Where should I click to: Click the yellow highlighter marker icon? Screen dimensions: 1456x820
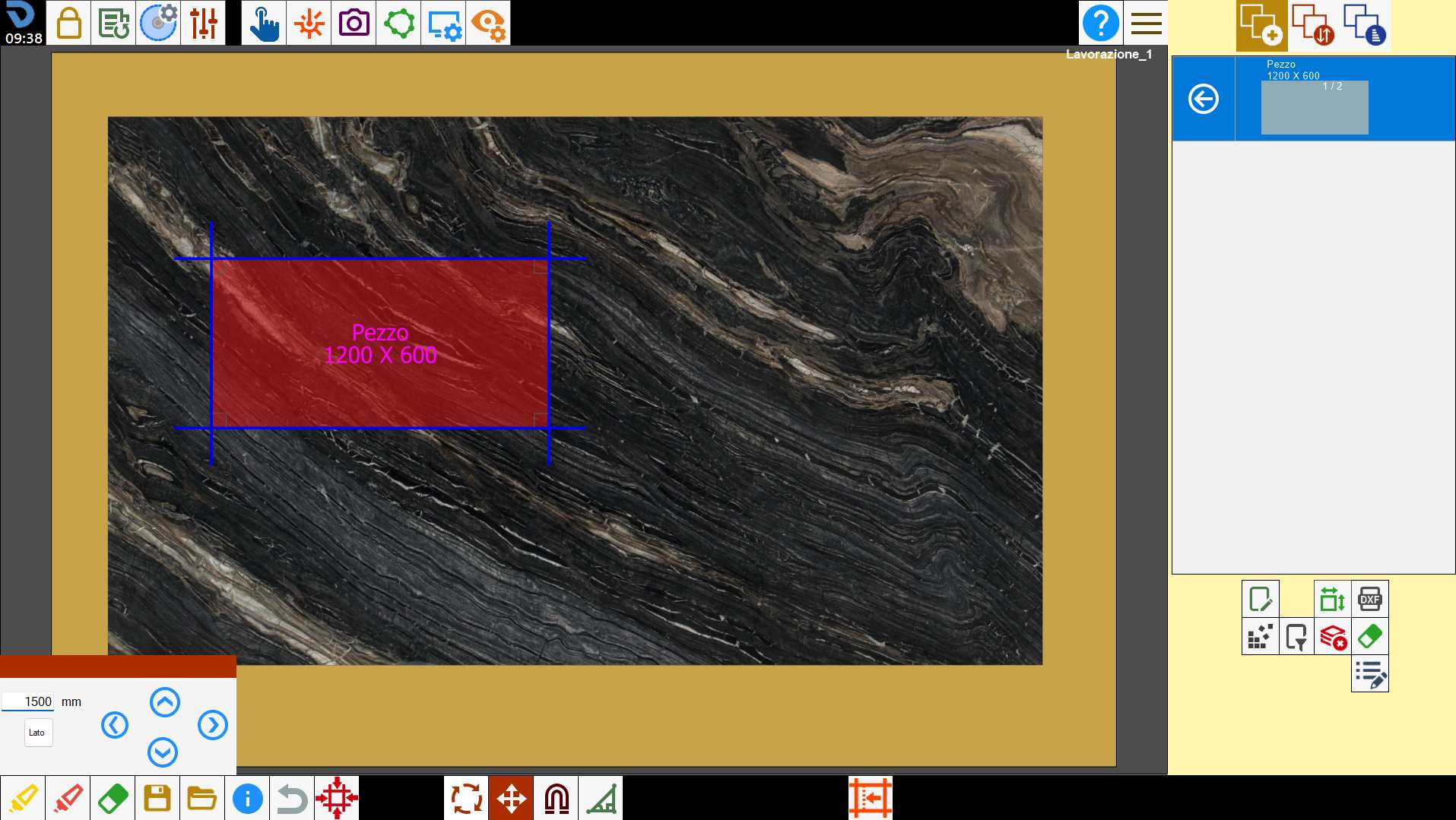23,798
